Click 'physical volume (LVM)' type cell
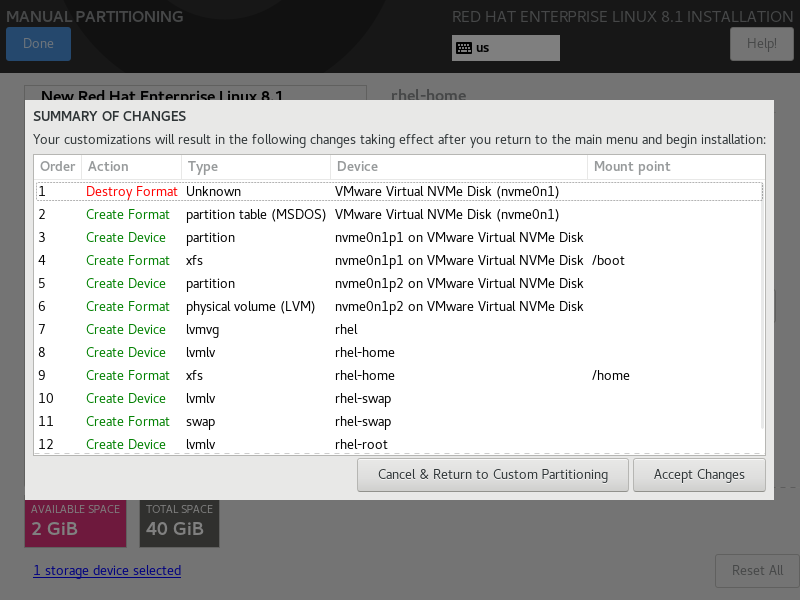Viewport: 800px width, 600px height. (251, 307)
